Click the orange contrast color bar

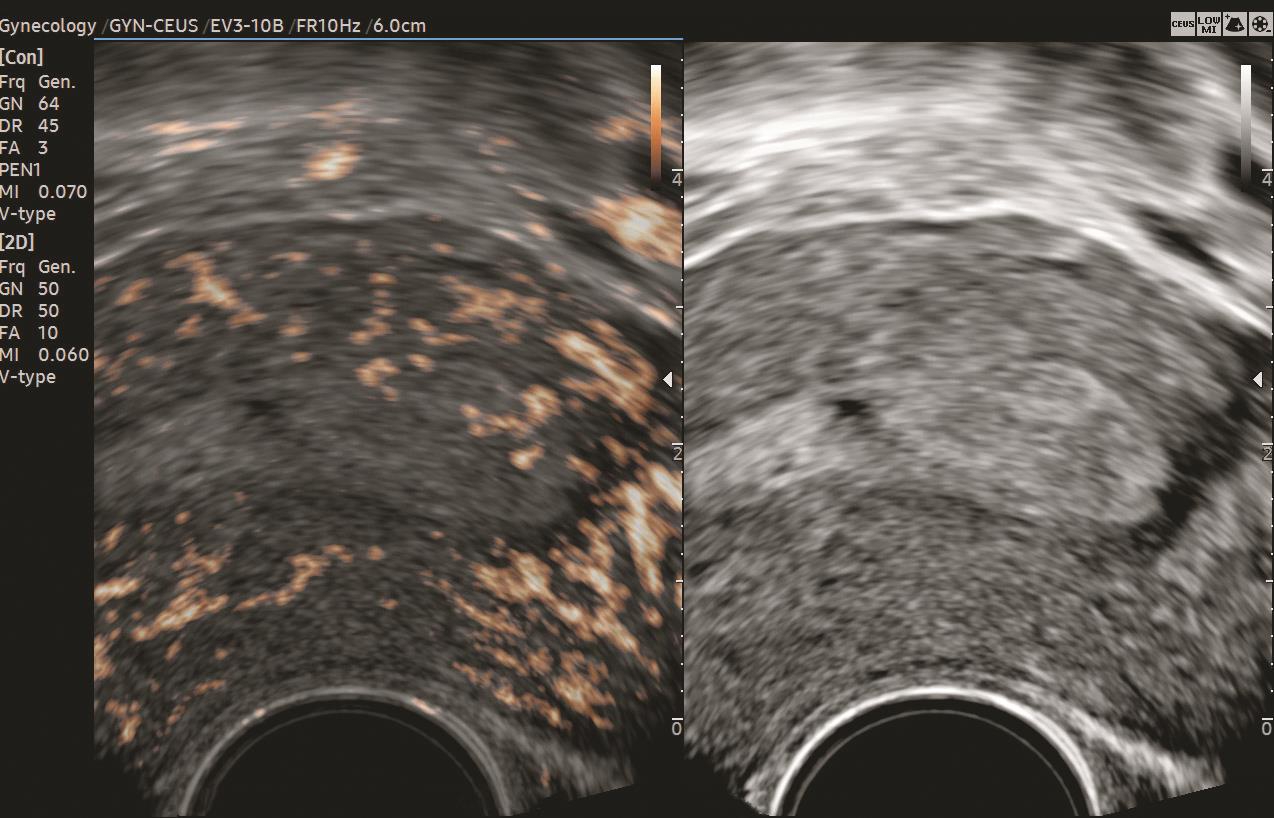pyautogui.click(x=656, y=126)
